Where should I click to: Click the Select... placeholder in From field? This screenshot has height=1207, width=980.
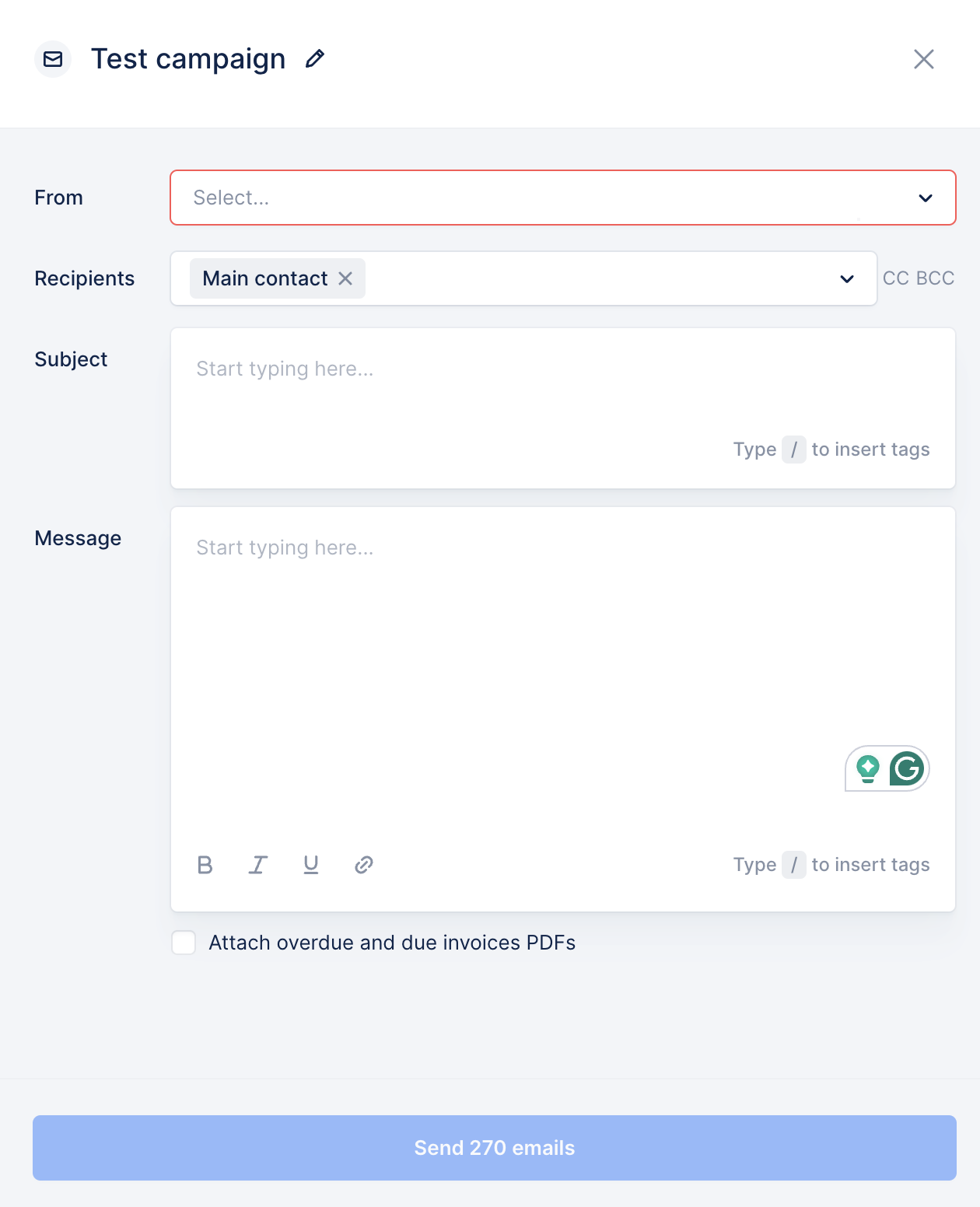[x=232, y=198]
